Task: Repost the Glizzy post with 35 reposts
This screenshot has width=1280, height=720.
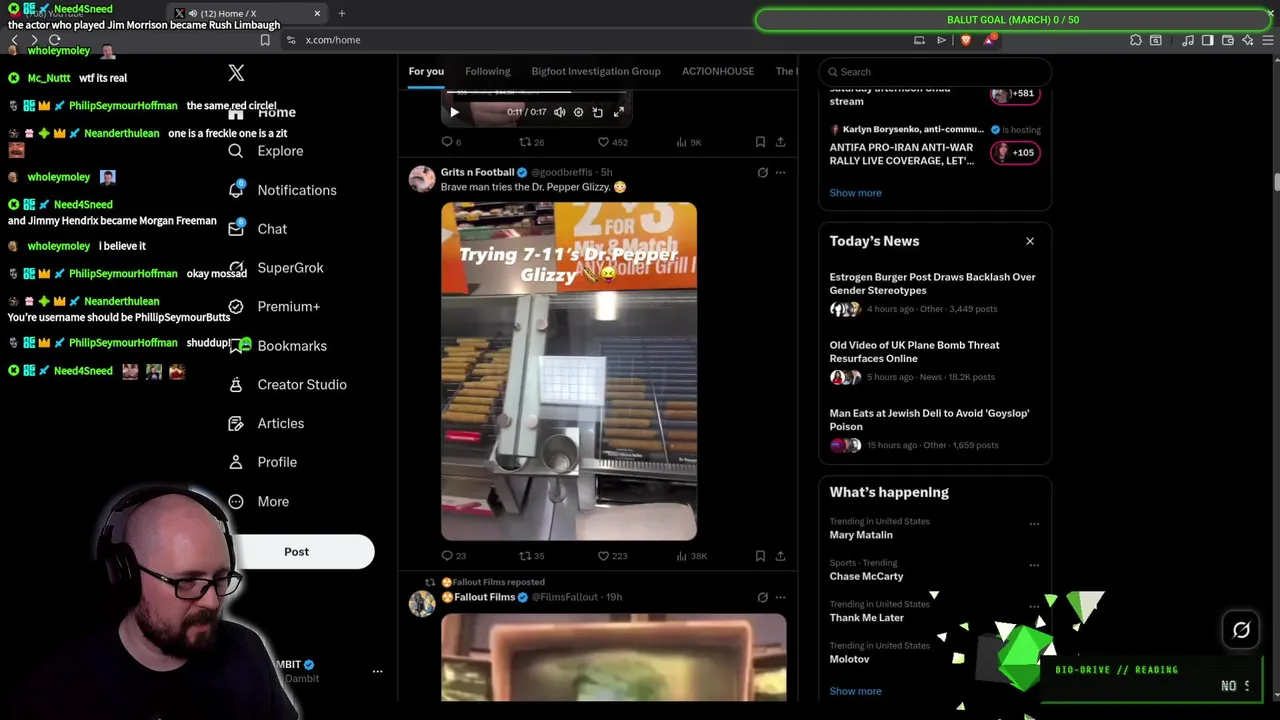Action: (531, 556)
